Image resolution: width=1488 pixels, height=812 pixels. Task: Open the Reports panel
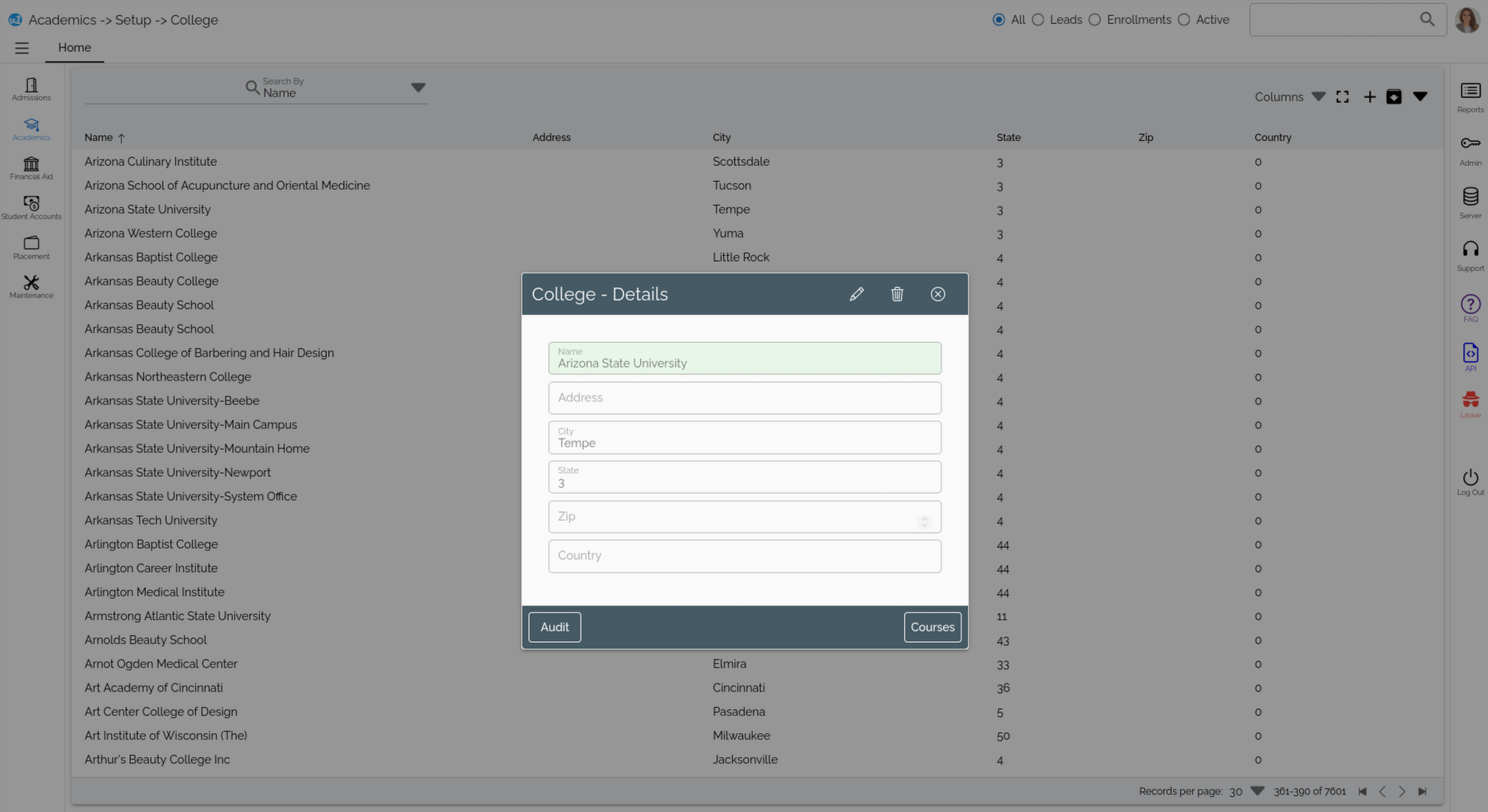click(1470, 97)
